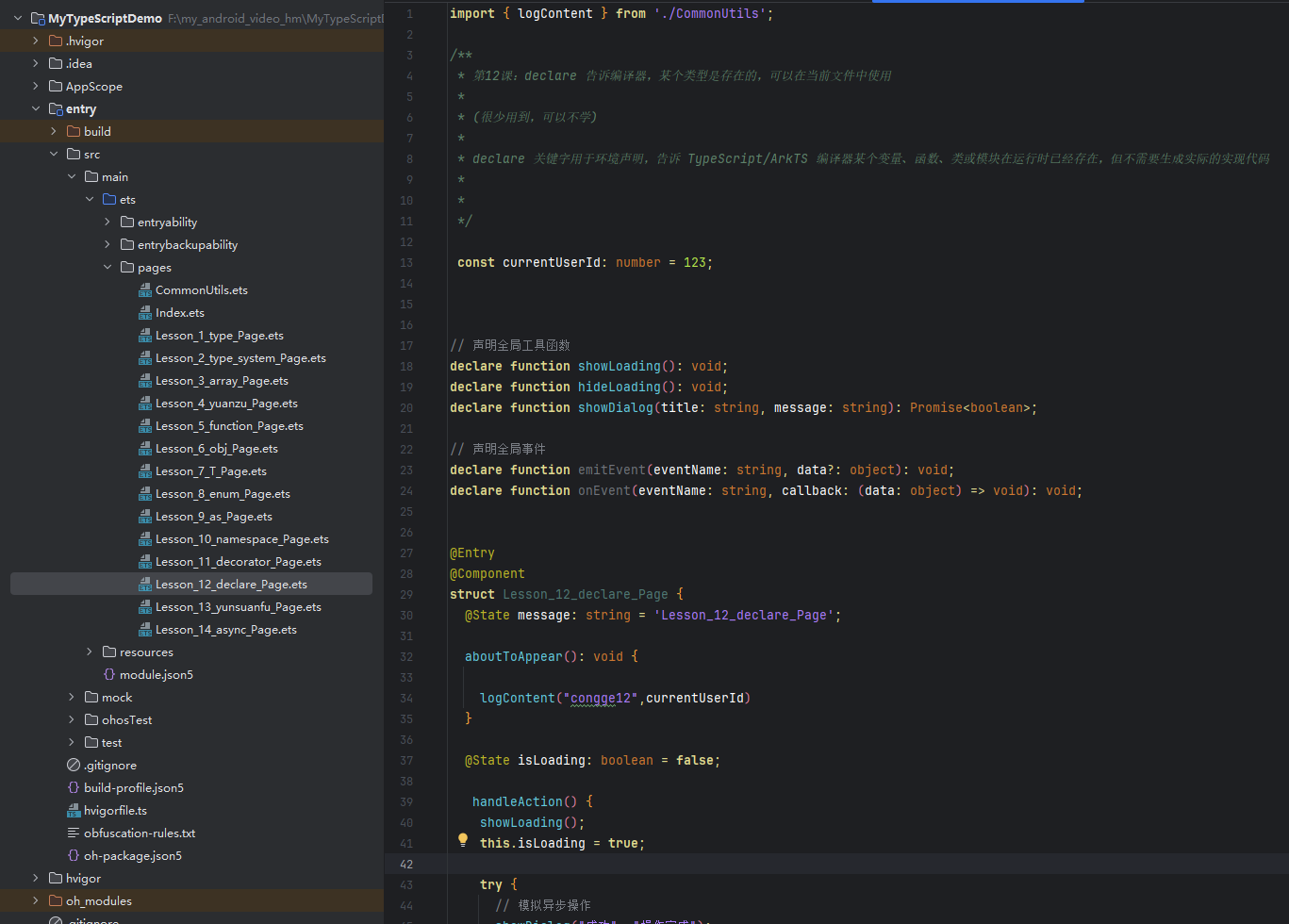
Task: Click the .gitignore file icon under entry
Action: (x=74, y=766)
